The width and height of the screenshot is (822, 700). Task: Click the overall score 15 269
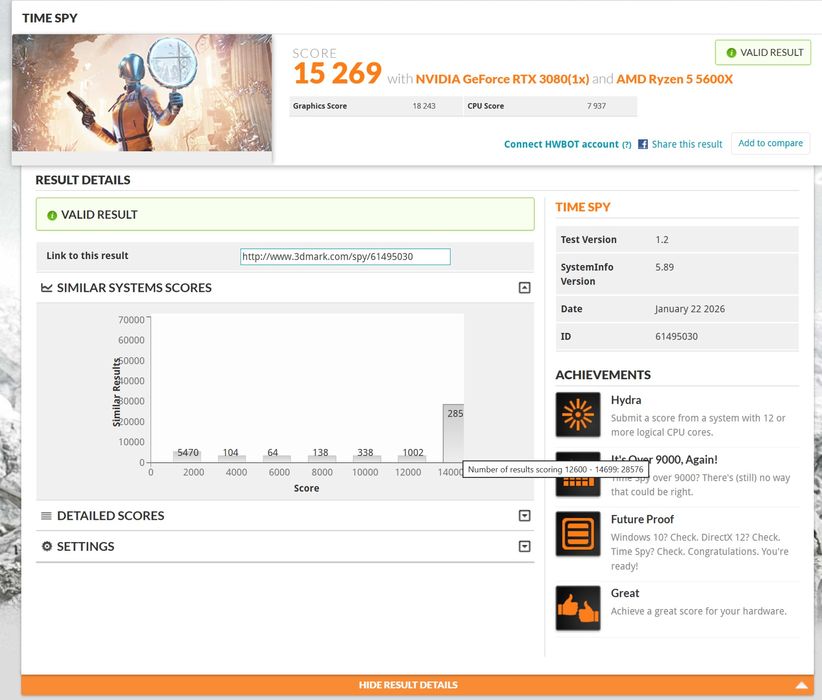click(x=338, y=73)
